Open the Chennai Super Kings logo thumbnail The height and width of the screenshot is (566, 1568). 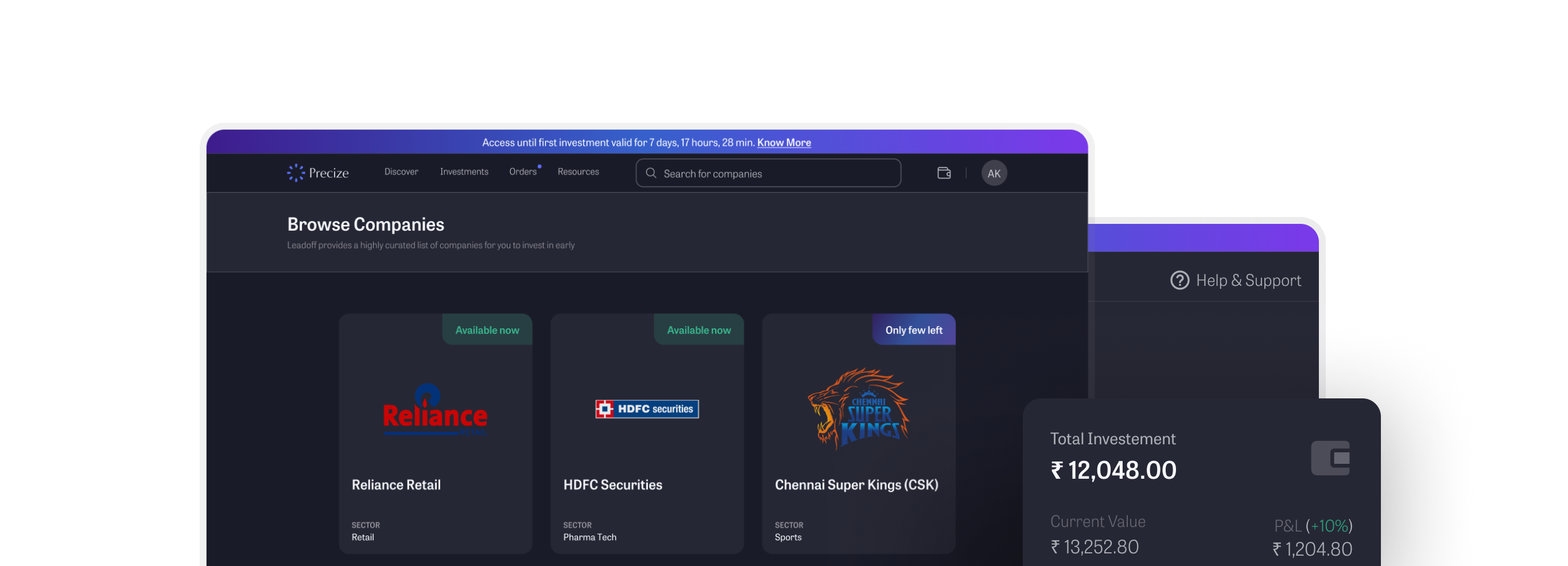pyautogui.click(x=858, y=408)
